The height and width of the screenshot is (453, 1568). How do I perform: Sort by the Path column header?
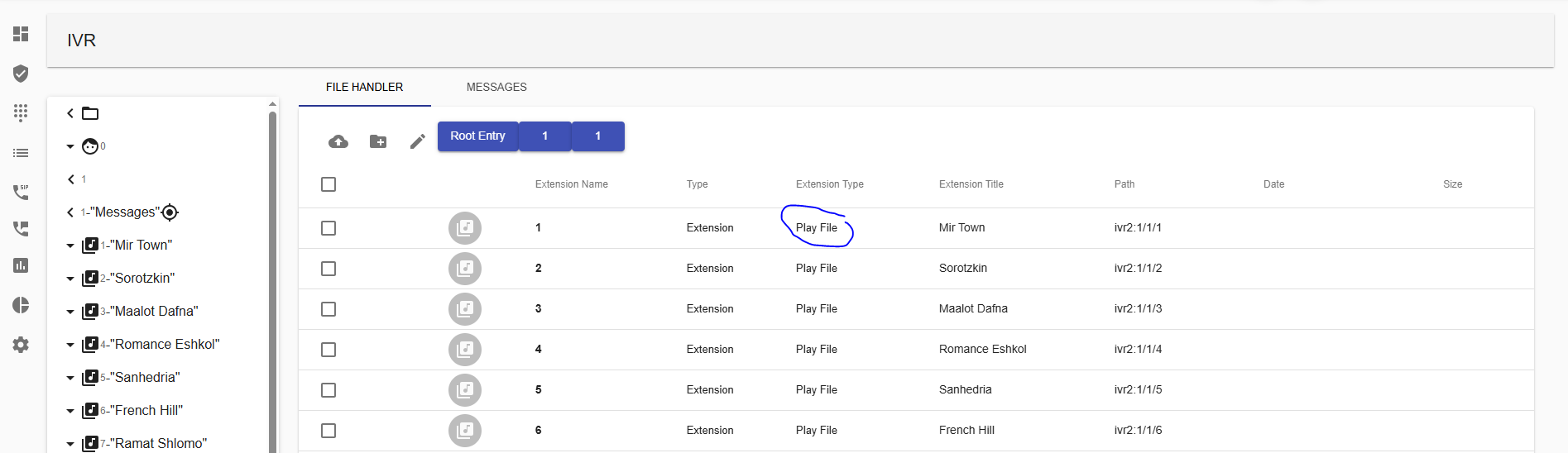tap(1124, 184)
